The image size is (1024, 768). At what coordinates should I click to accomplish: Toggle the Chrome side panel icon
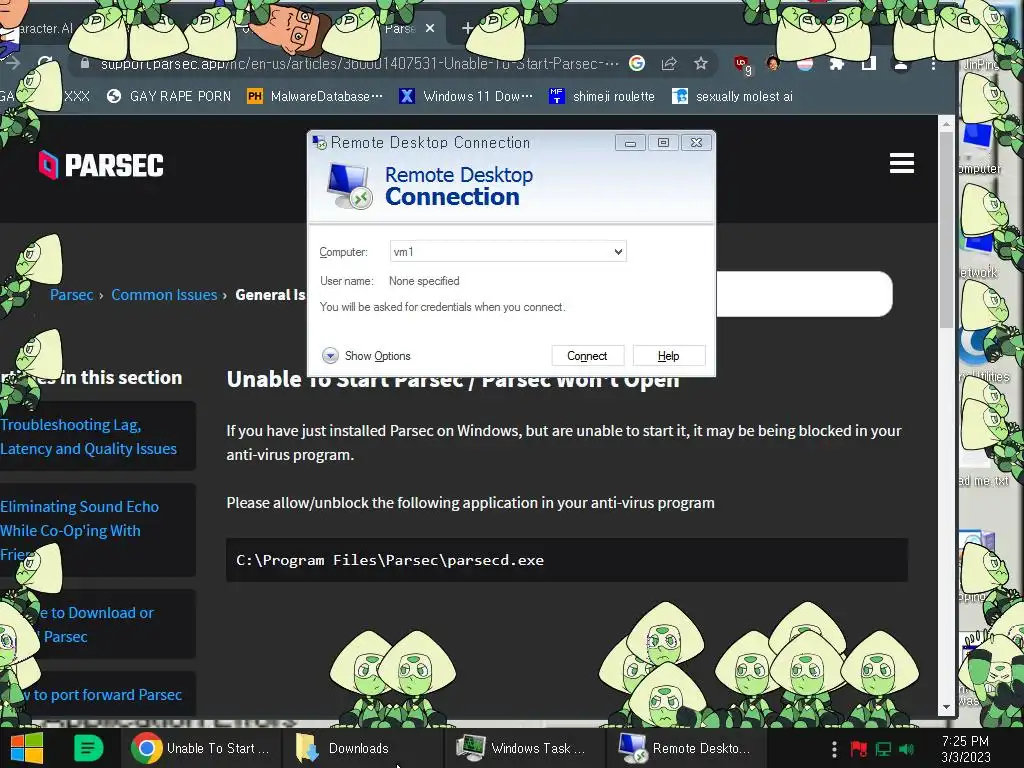[x=869, y=63]
